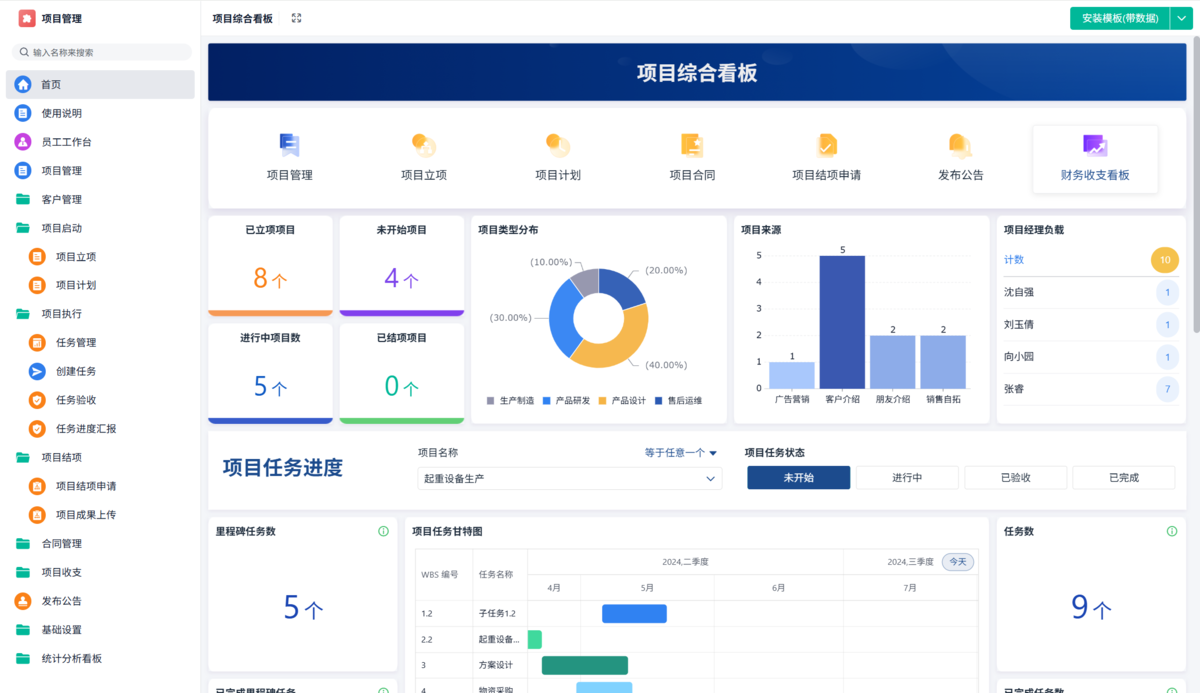Open the 起重设备生产 project name dropdown
Screen dimensions: 1200x693
pos(569,479)
